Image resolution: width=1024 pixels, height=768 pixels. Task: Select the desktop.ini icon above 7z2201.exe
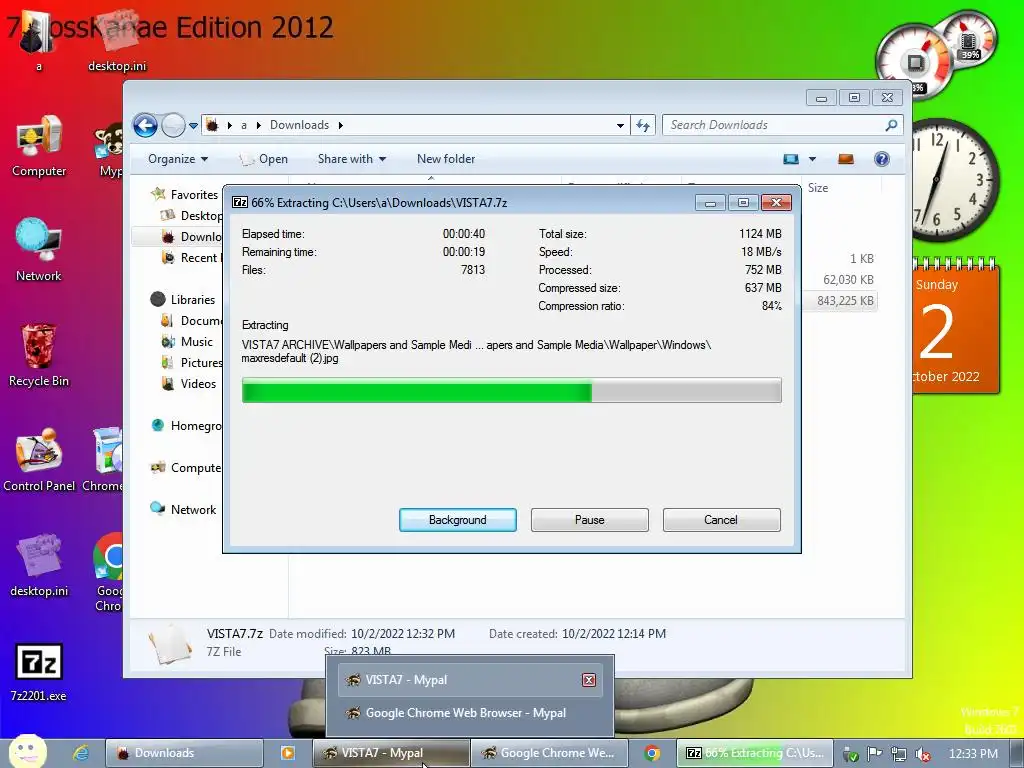point(39,566)
